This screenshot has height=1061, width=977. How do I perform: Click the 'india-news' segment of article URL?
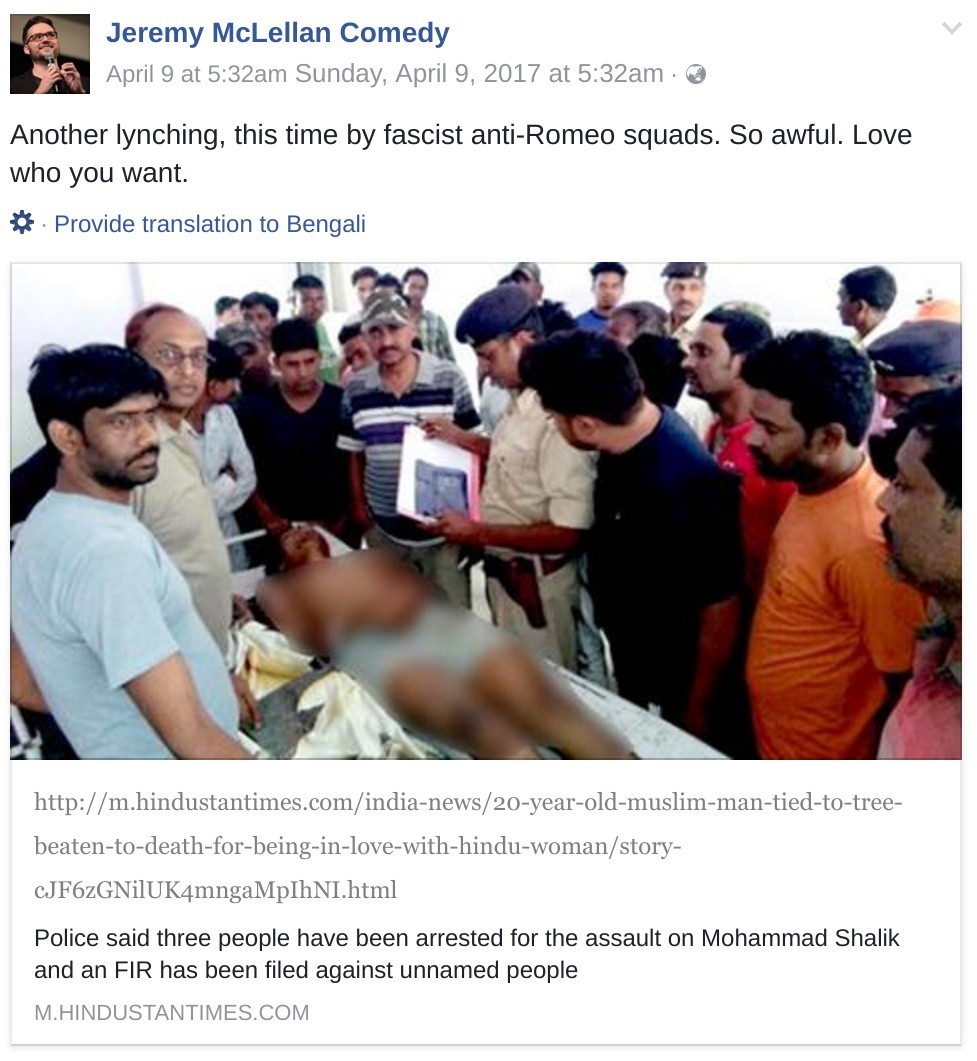423,802
